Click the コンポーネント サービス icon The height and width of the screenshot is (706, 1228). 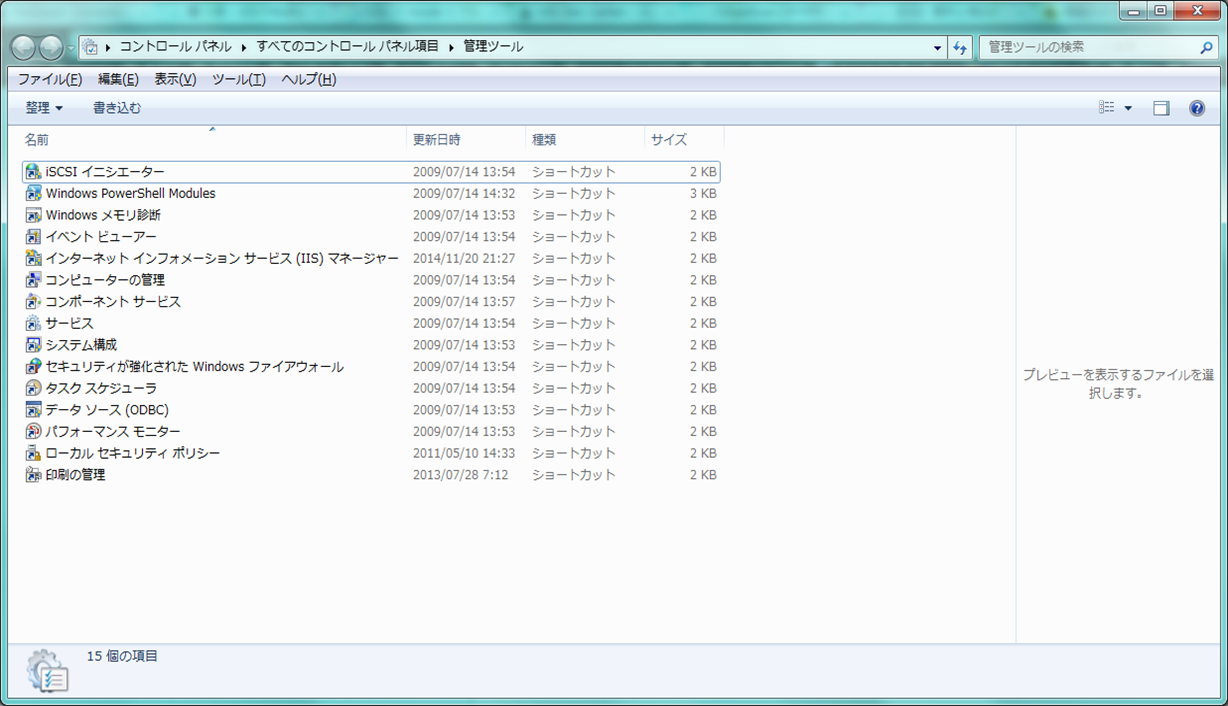[x=33, y=302]
